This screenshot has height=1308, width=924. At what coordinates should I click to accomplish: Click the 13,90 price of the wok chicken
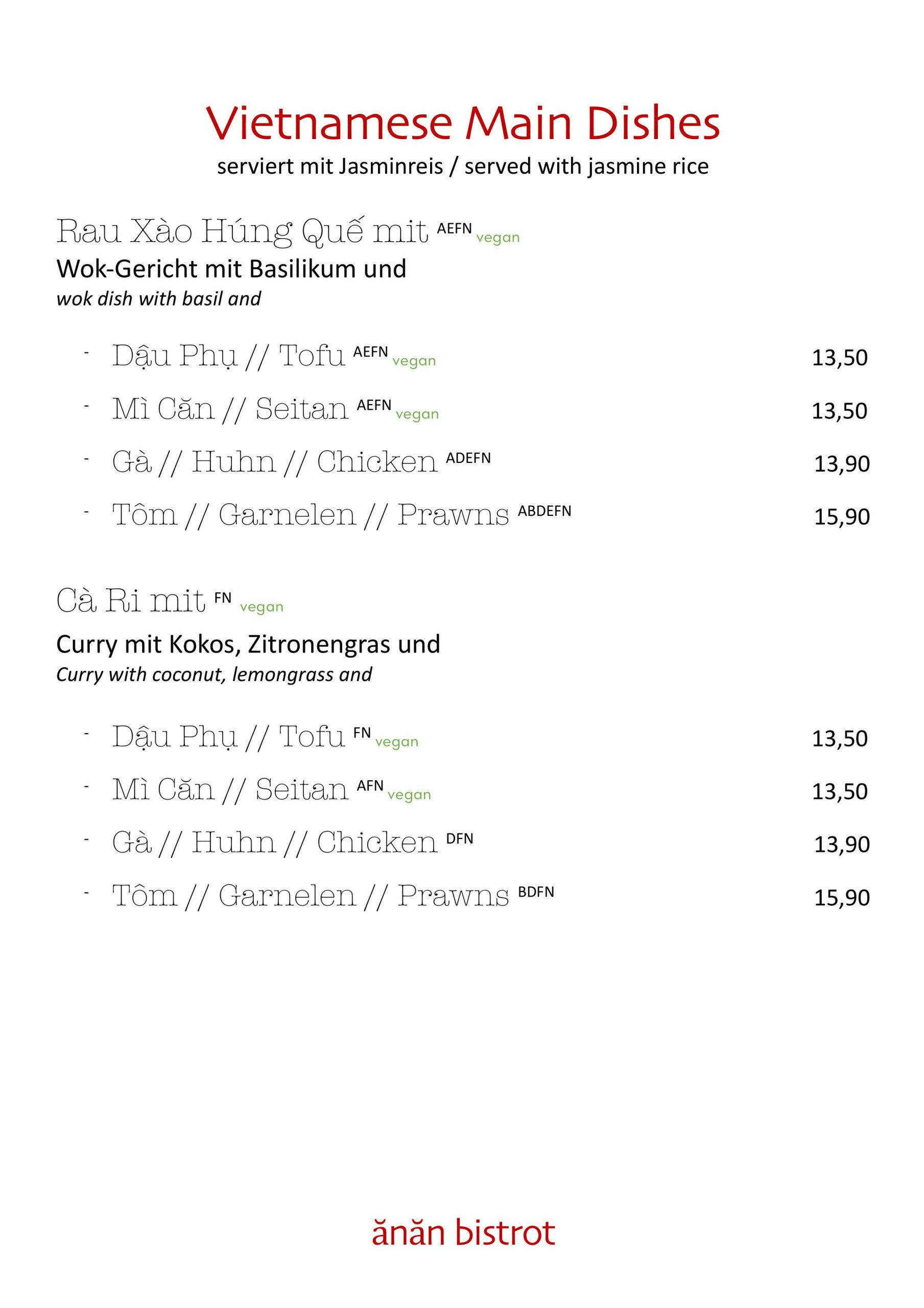pos(841,464)
